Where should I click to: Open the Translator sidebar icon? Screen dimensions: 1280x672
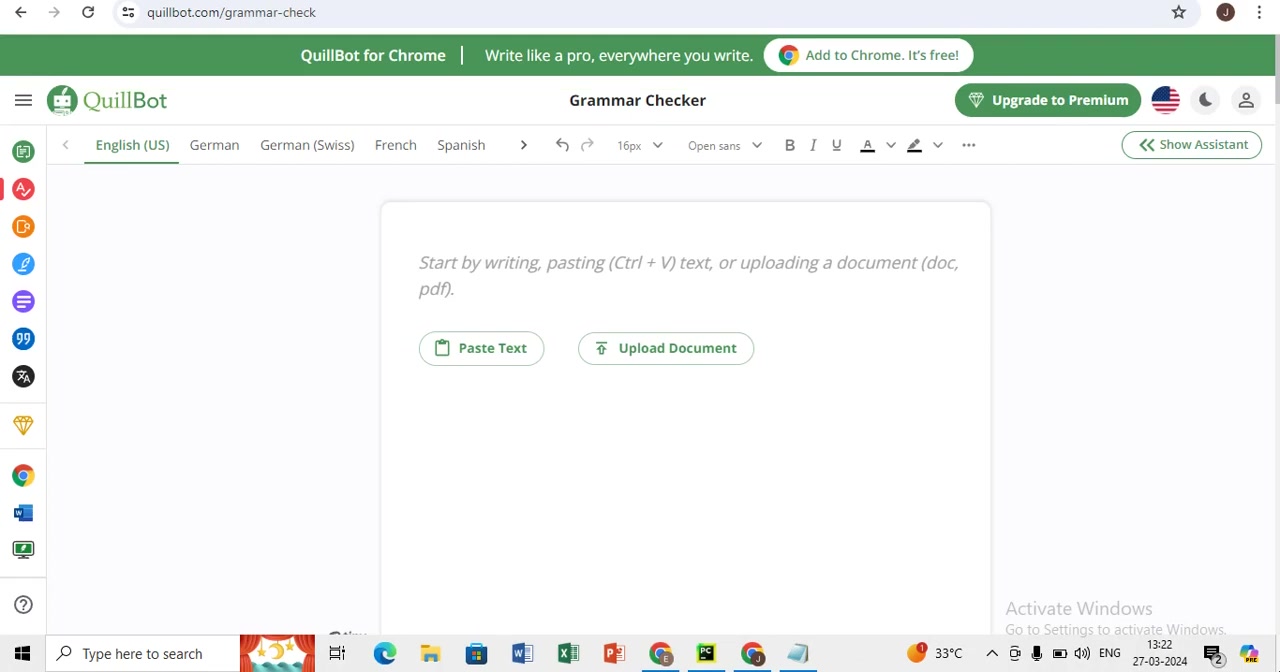click(x=23, y=377)
